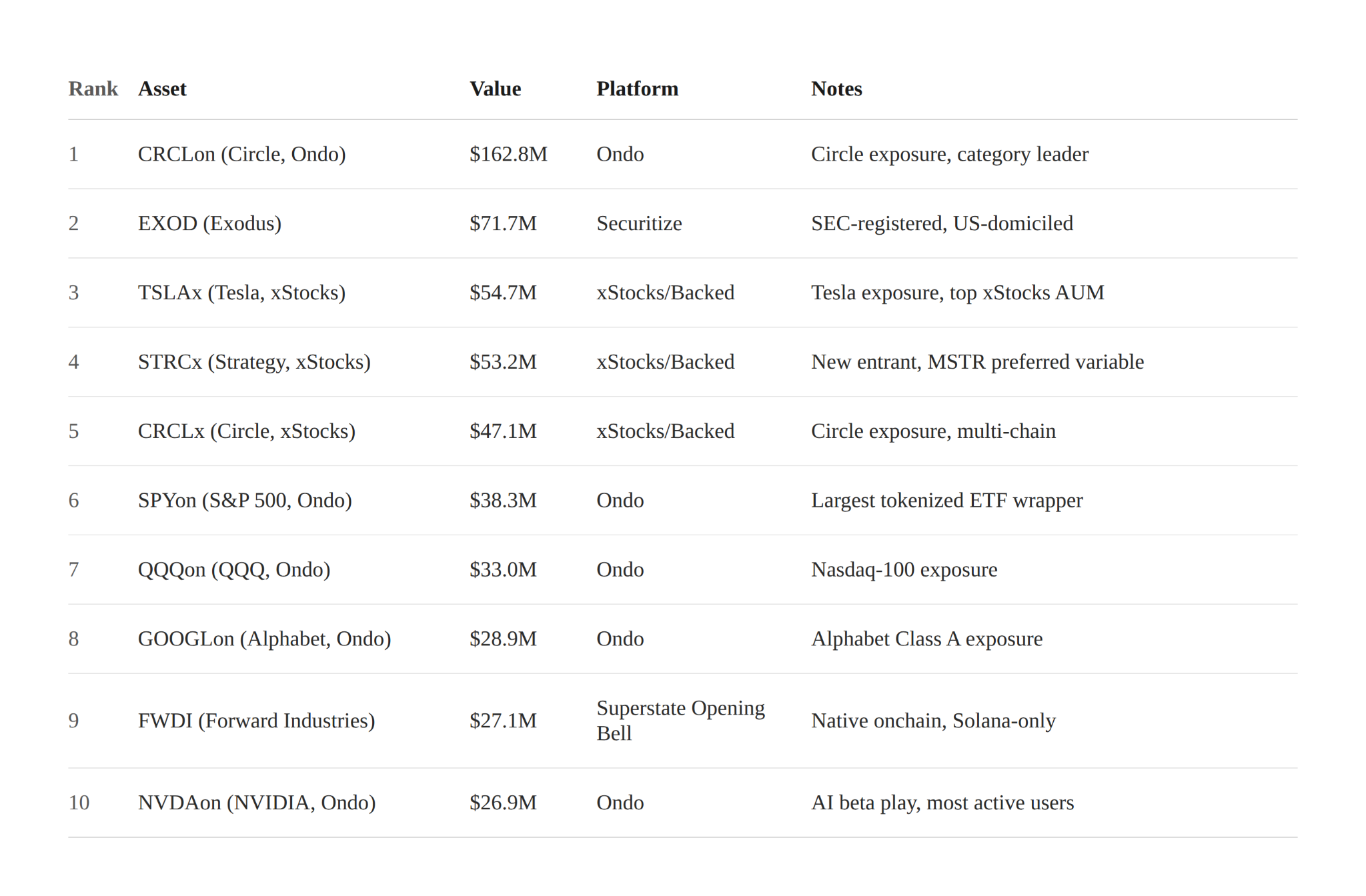Click the QQQon (QQQ, Ondo) asset
The height and width of the screenshot is (896, 1366).
(x=234, y=570)
